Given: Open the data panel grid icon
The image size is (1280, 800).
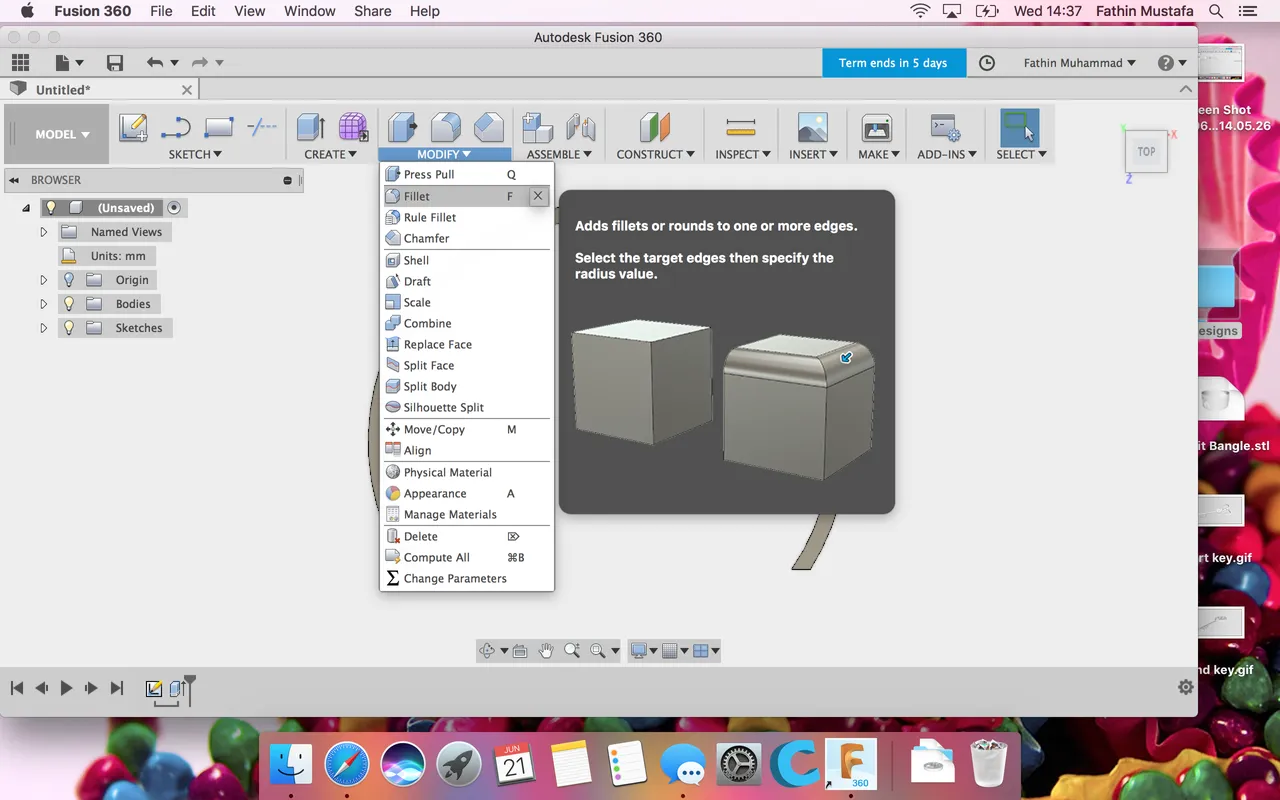Looking at the screenshot, I should 20,63.
